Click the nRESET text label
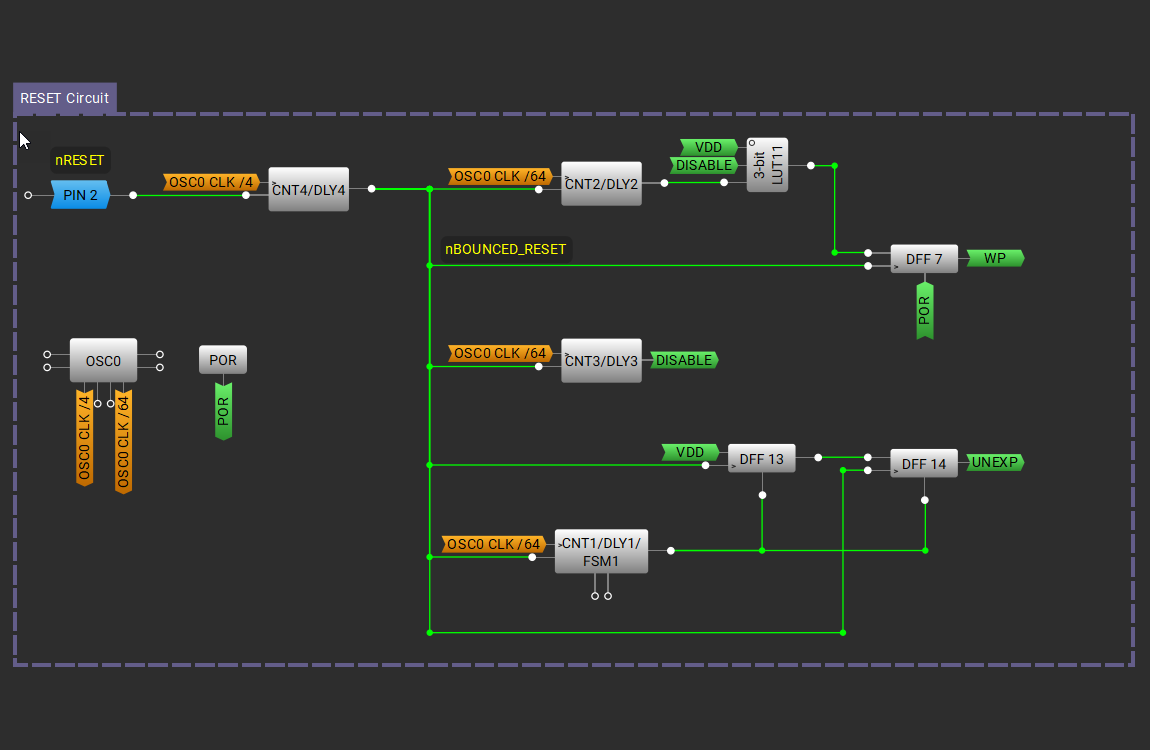Viewport: 1150px width, 750px height. coord(80,160)
